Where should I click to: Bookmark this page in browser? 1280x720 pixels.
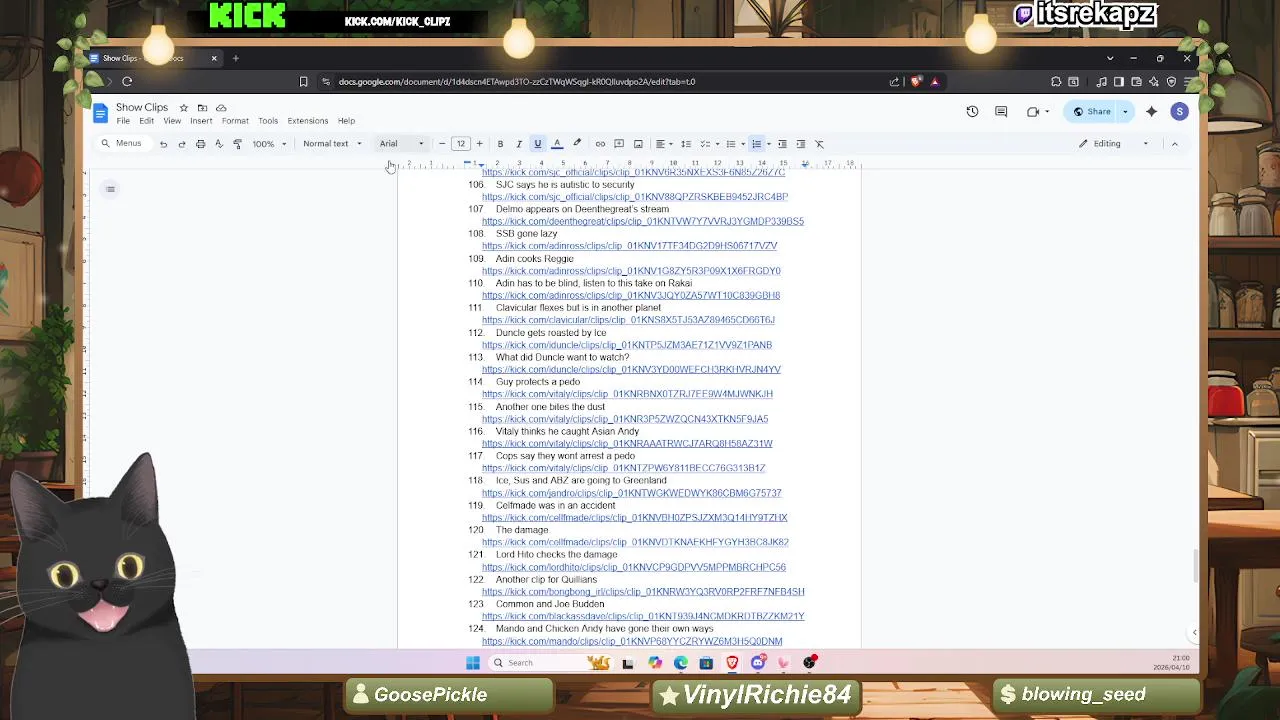click(x=303, y=82)
